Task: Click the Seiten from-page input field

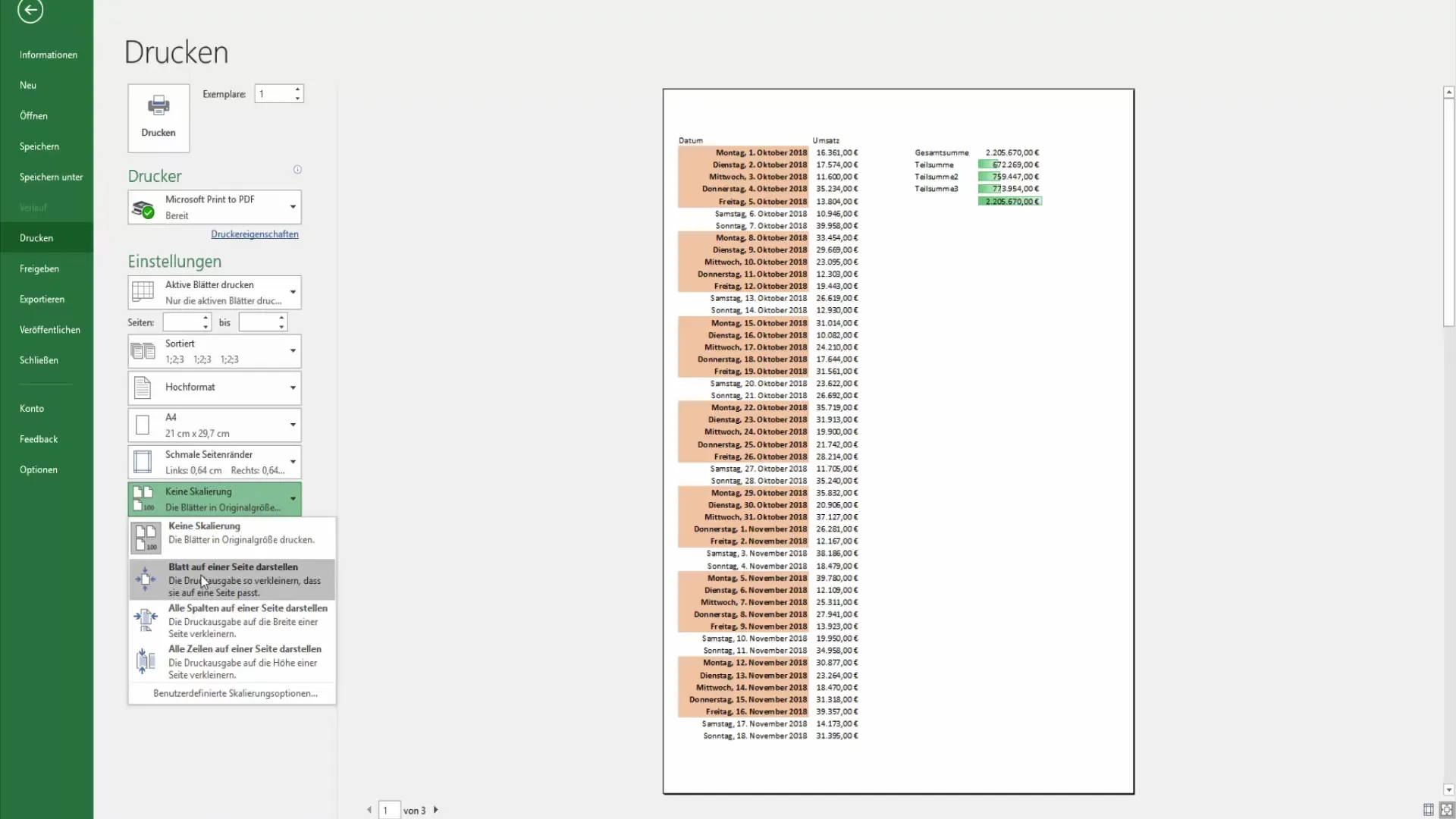Action: pos(182,322)
